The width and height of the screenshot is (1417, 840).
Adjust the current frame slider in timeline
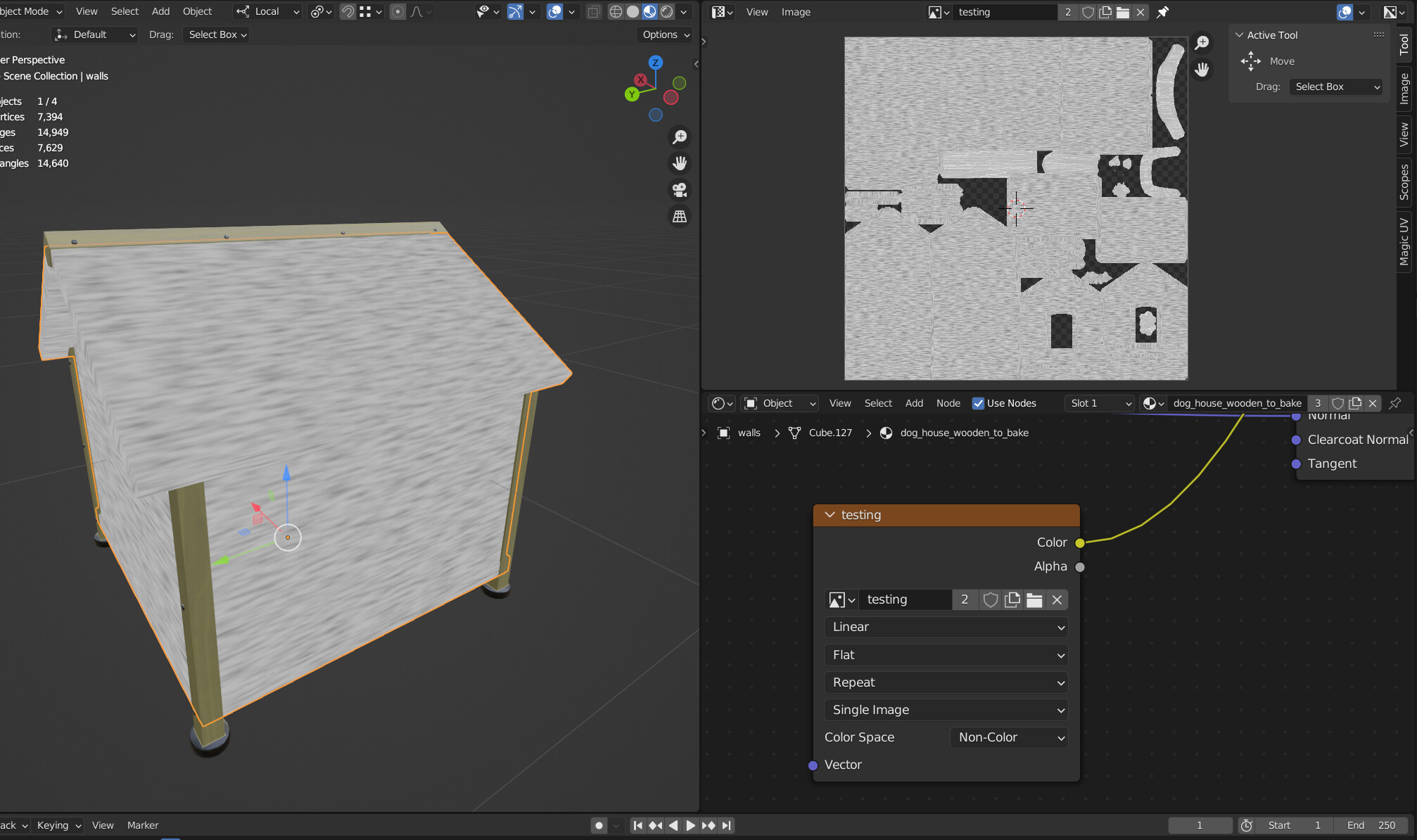point(1200,825)
